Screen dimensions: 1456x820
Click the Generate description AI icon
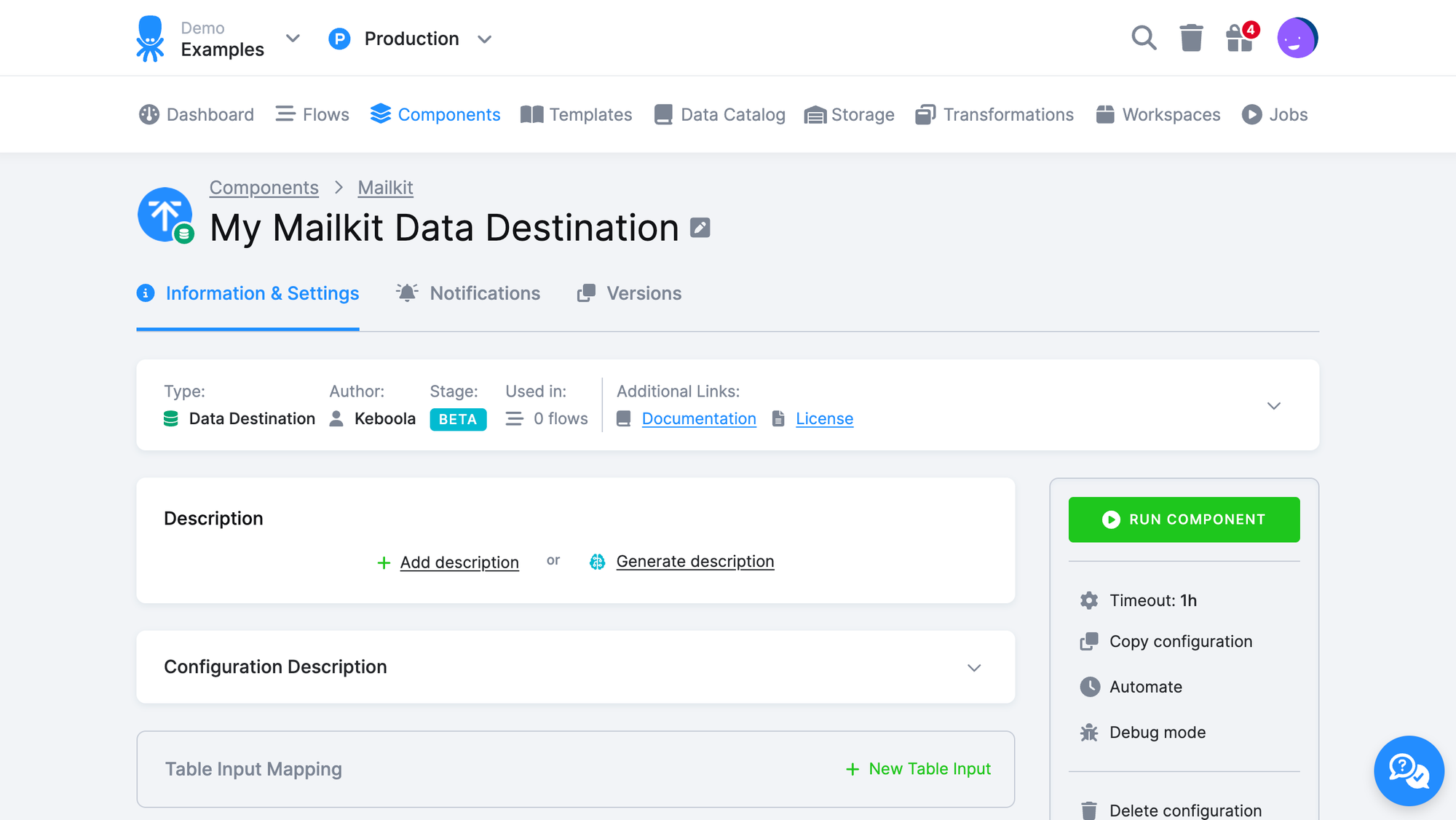point(597,561)
